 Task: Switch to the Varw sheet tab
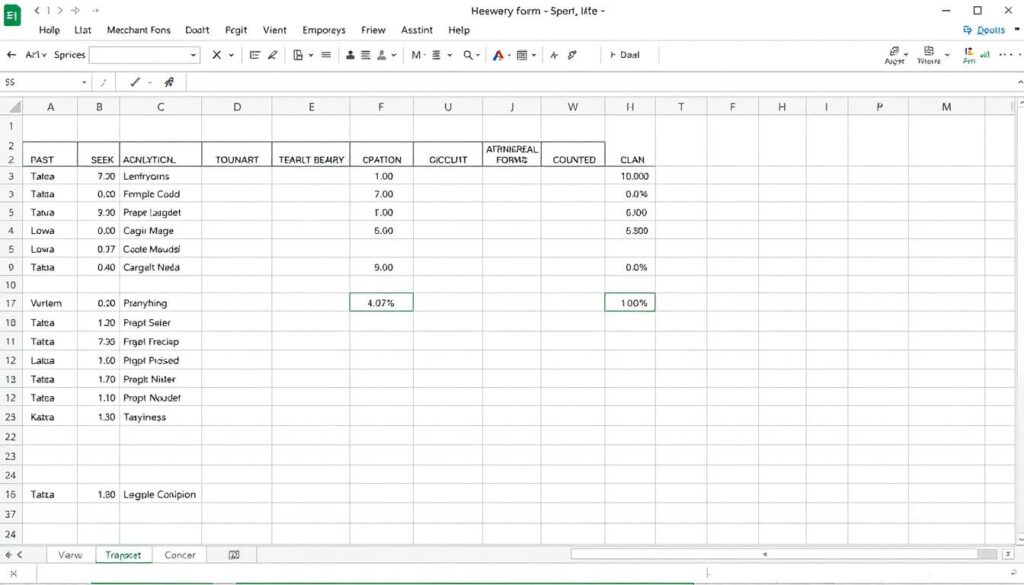coord(70,554)
